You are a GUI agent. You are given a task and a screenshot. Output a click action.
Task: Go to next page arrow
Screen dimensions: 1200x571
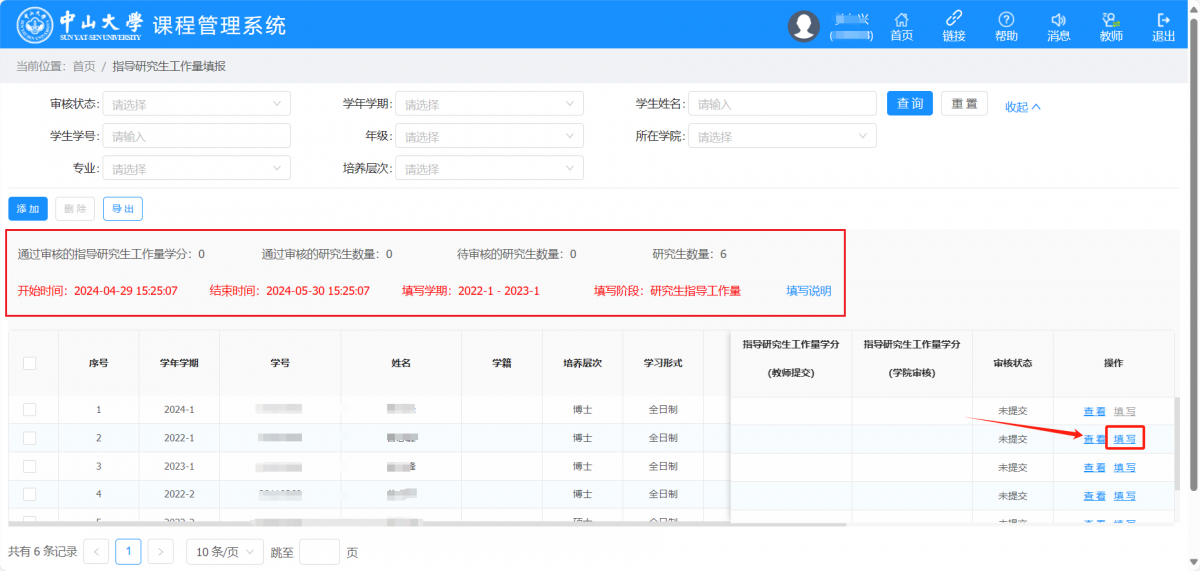point(161,552)
